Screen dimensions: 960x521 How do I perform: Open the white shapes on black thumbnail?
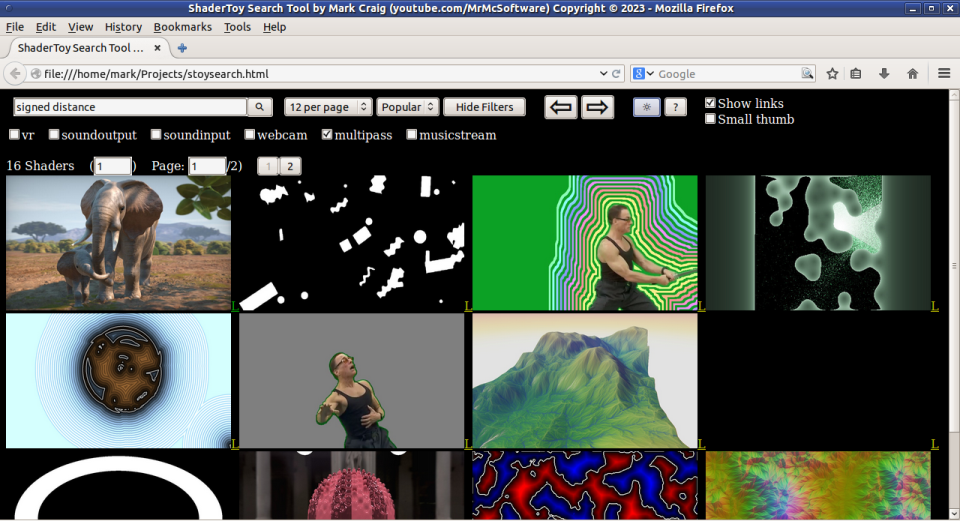(351, 243)
